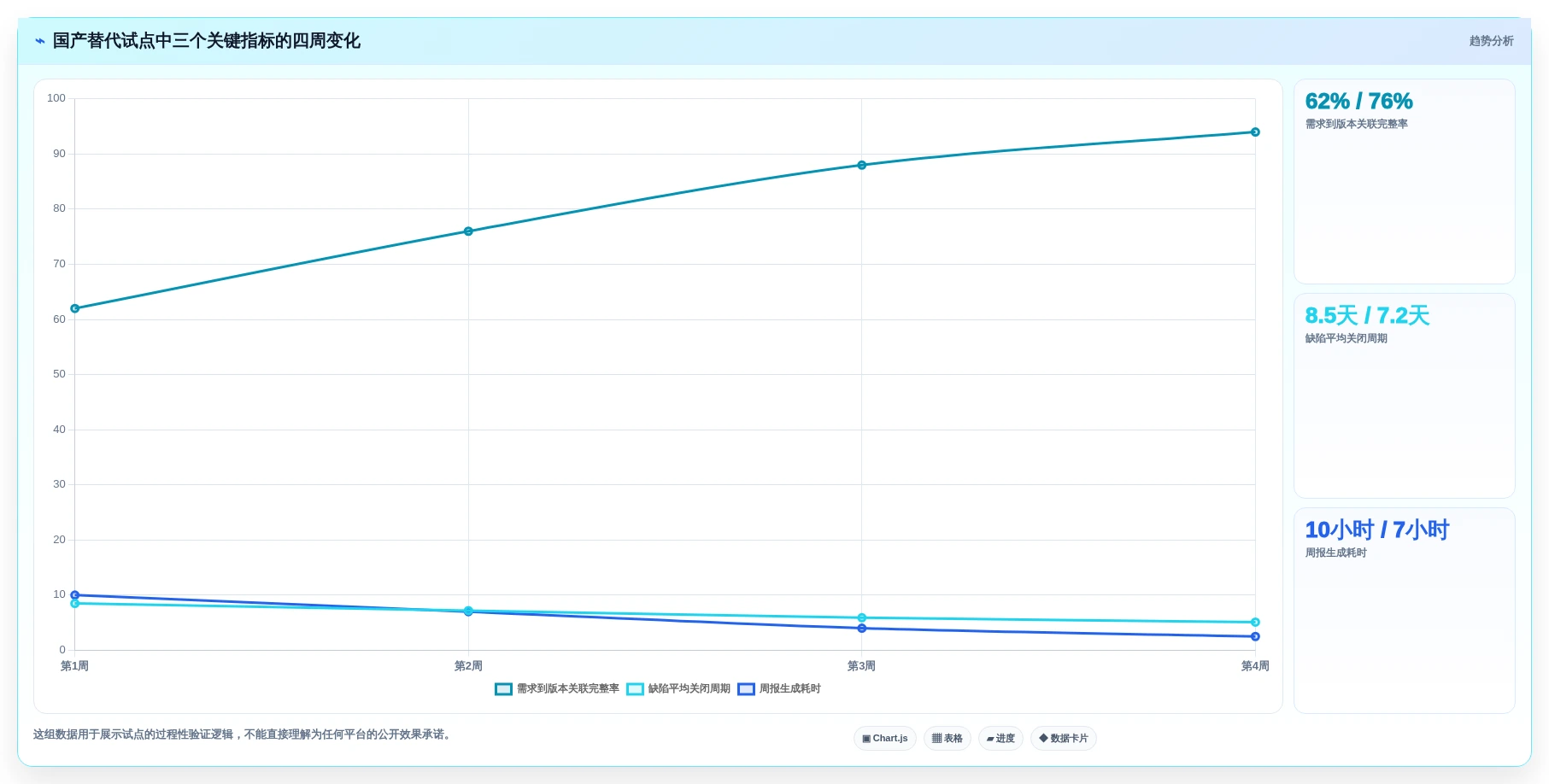Image resolution: width=1549 pixels, height=784 pixels.
Task: Select the 进度 tag chip
Action: click(1000, 739)
